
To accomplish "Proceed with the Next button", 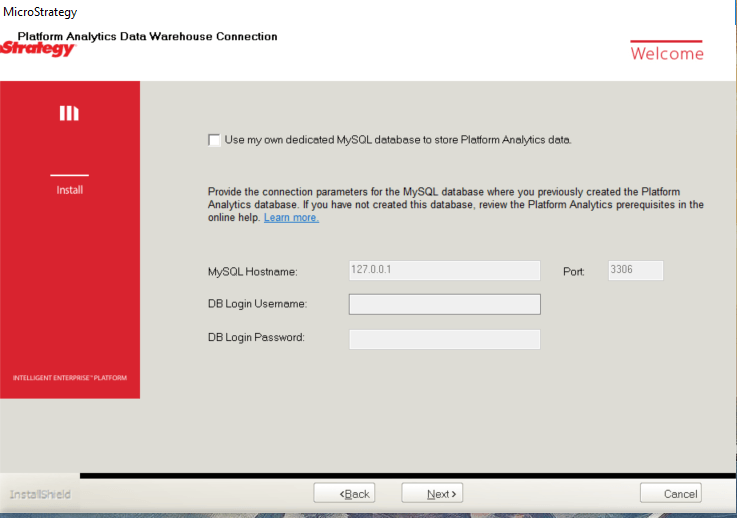I will pos(432,493).
